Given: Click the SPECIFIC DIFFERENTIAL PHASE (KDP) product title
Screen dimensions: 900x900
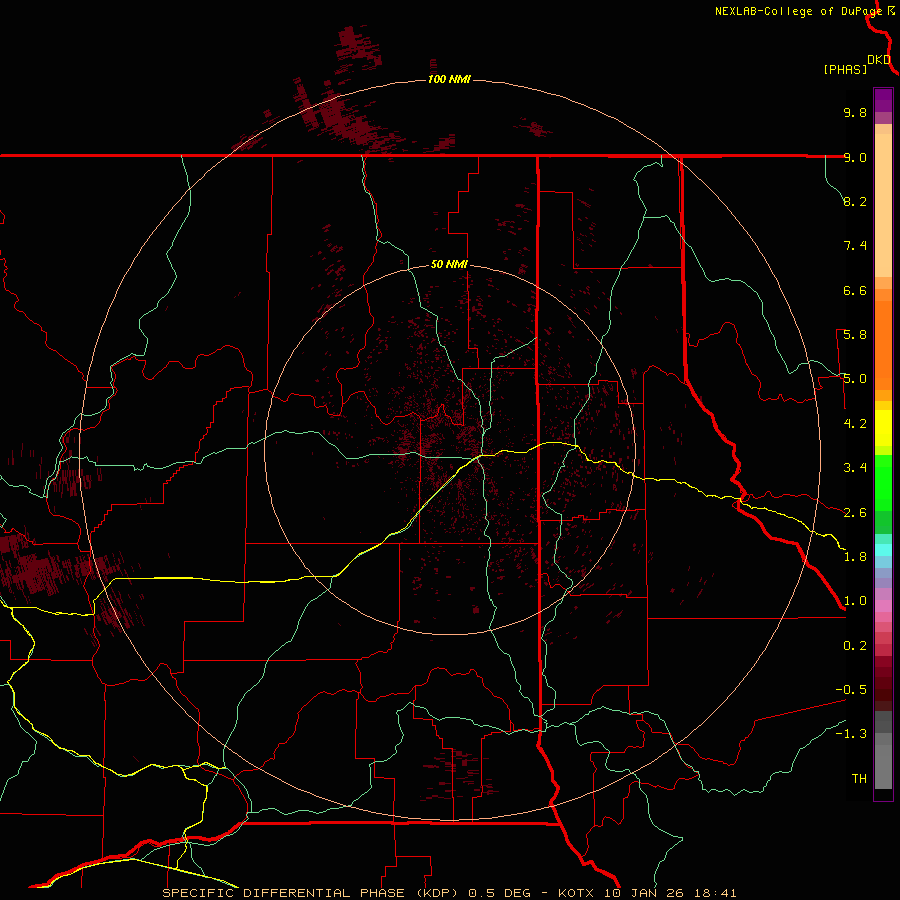Looking at the screenshot, I should coord(312,893).
